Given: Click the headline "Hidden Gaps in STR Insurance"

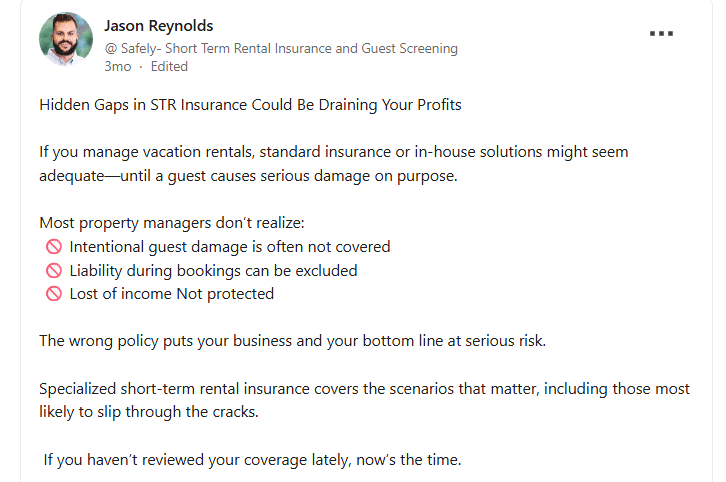Looking at the screenshot, I should click(250, 104).
